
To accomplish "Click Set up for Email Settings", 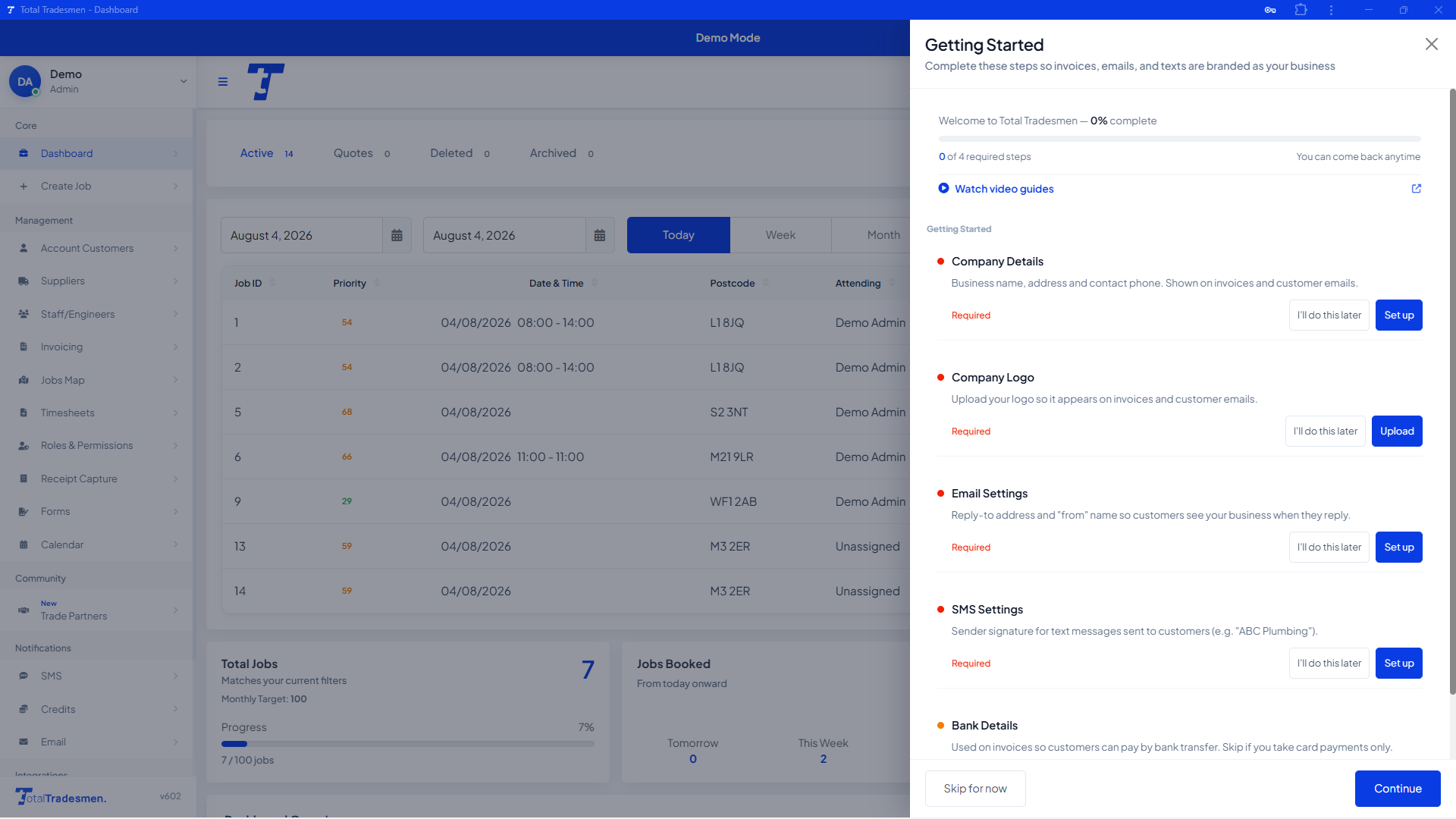I will pyautogui.click(x=1399, y=548).
